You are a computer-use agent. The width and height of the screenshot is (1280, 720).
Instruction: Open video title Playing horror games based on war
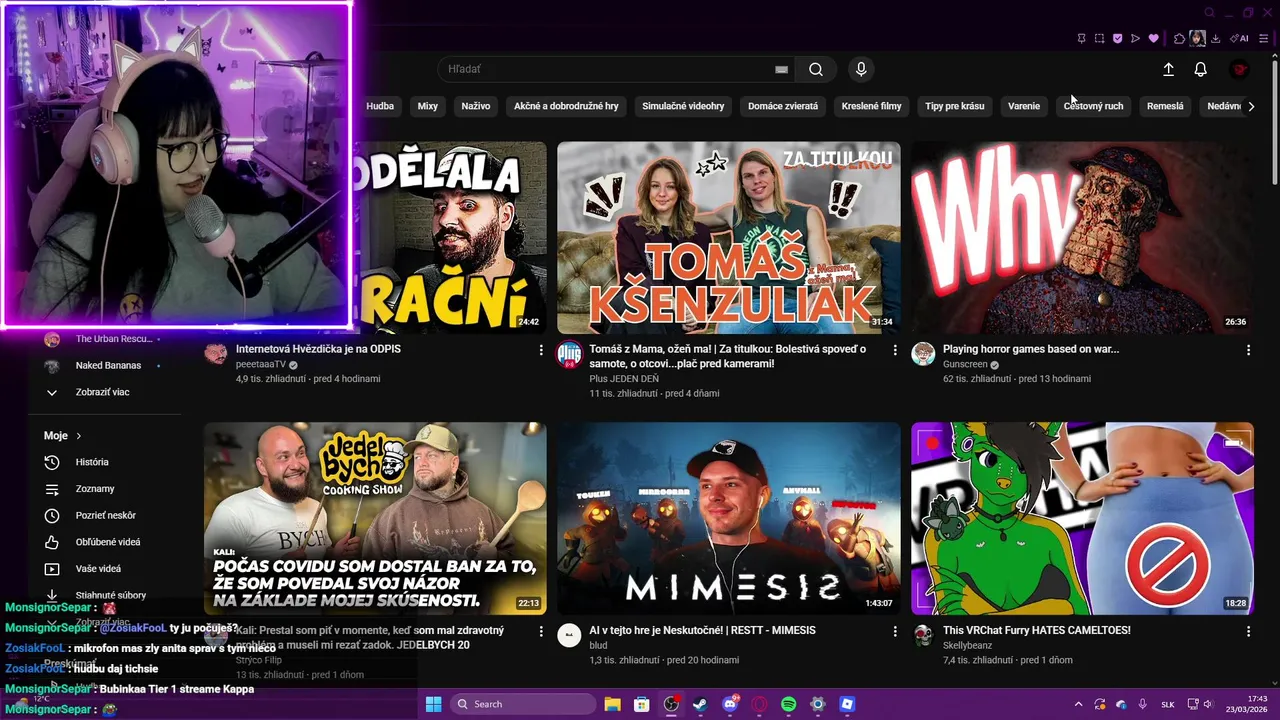click(1031, 349)
